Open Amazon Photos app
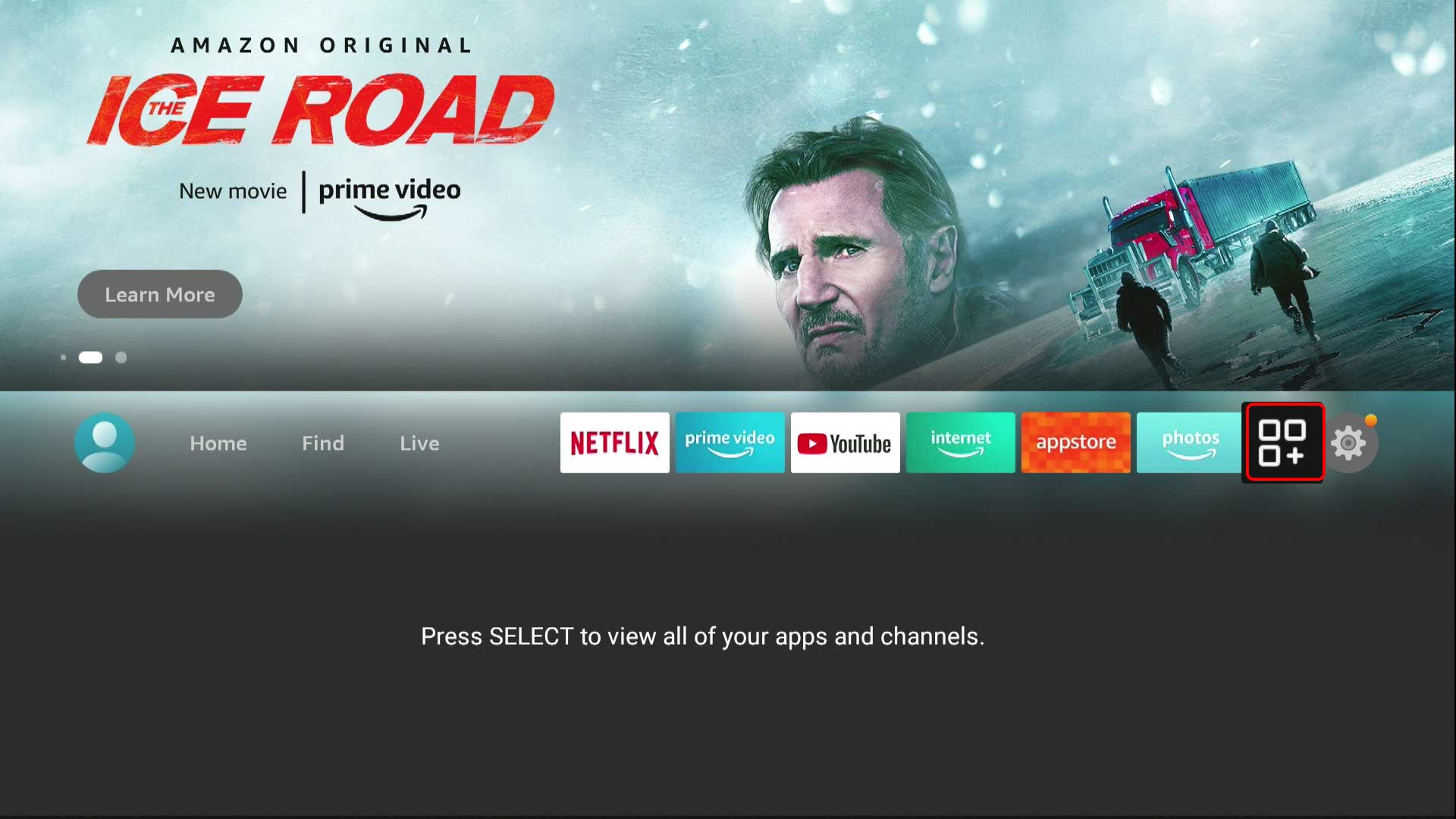 coord(1190,442)
